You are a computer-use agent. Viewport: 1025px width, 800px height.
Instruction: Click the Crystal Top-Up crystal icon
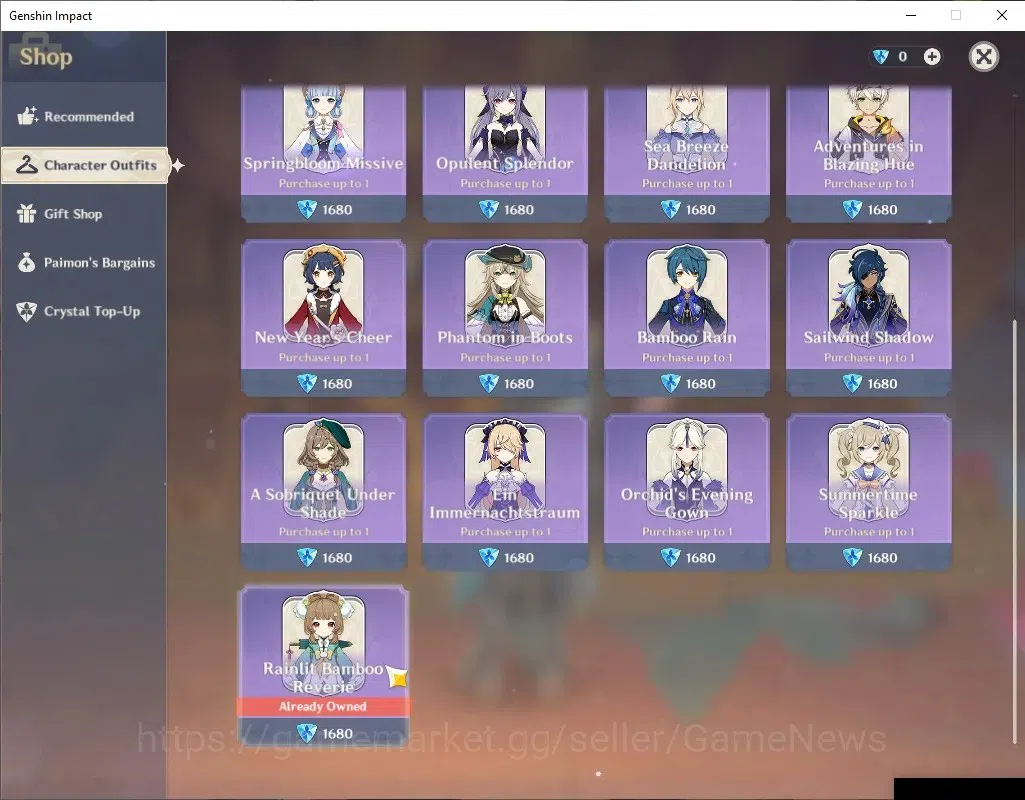pos(27,311)
